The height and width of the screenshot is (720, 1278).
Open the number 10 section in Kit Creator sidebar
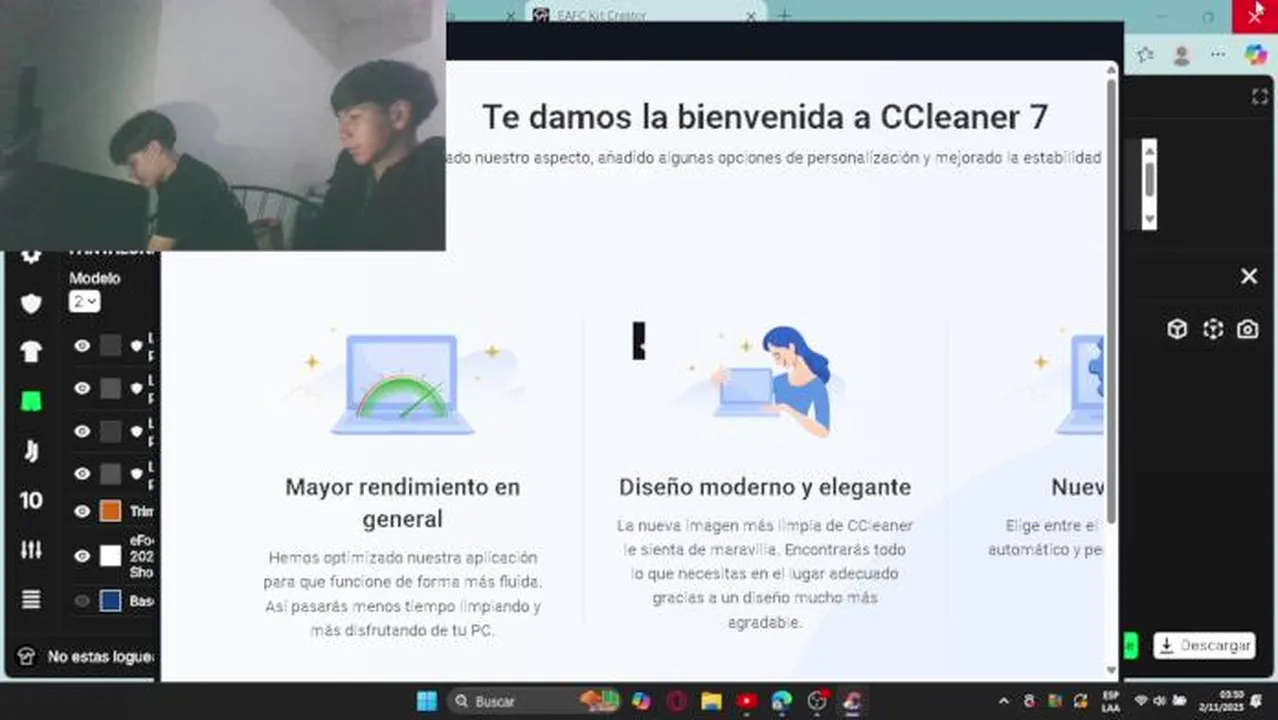31,500
